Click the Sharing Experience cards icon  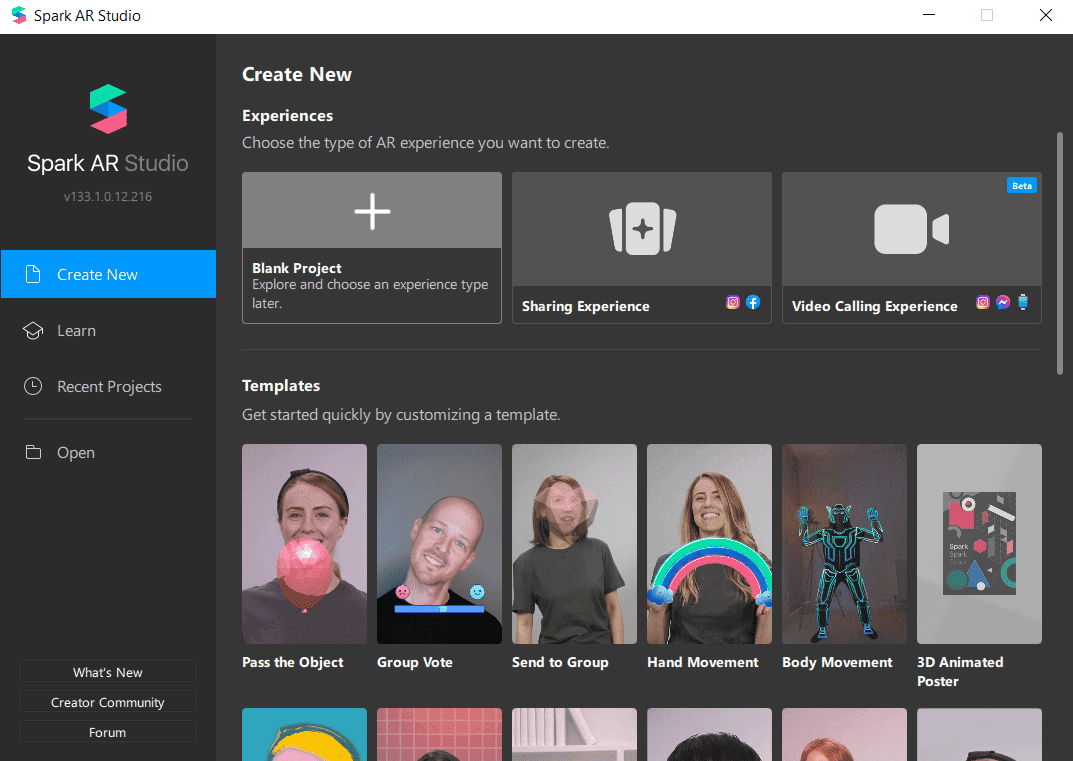[x=642, y=229]
